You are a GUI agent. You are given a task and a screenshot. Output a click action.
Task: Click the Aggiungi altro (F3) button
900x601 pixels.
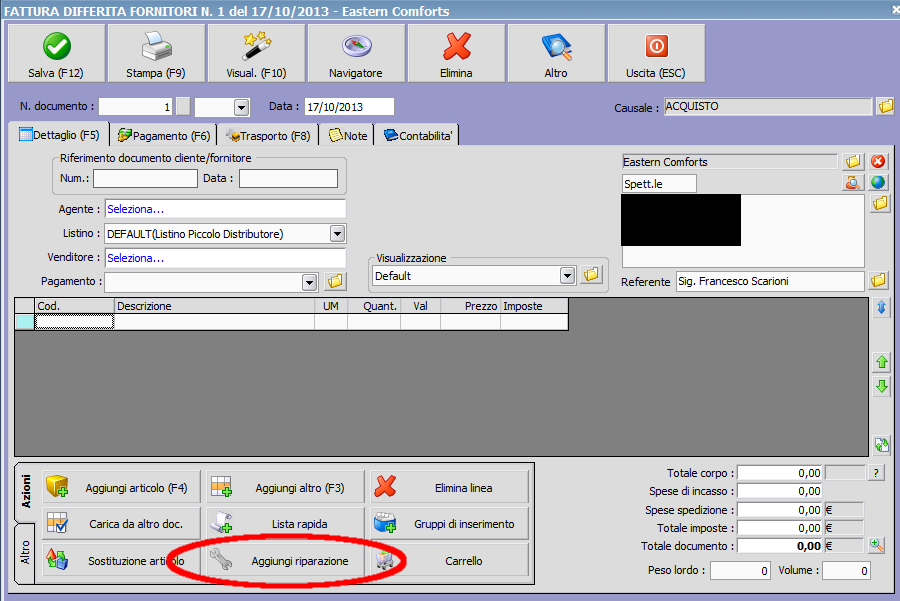tap(285, 488)
